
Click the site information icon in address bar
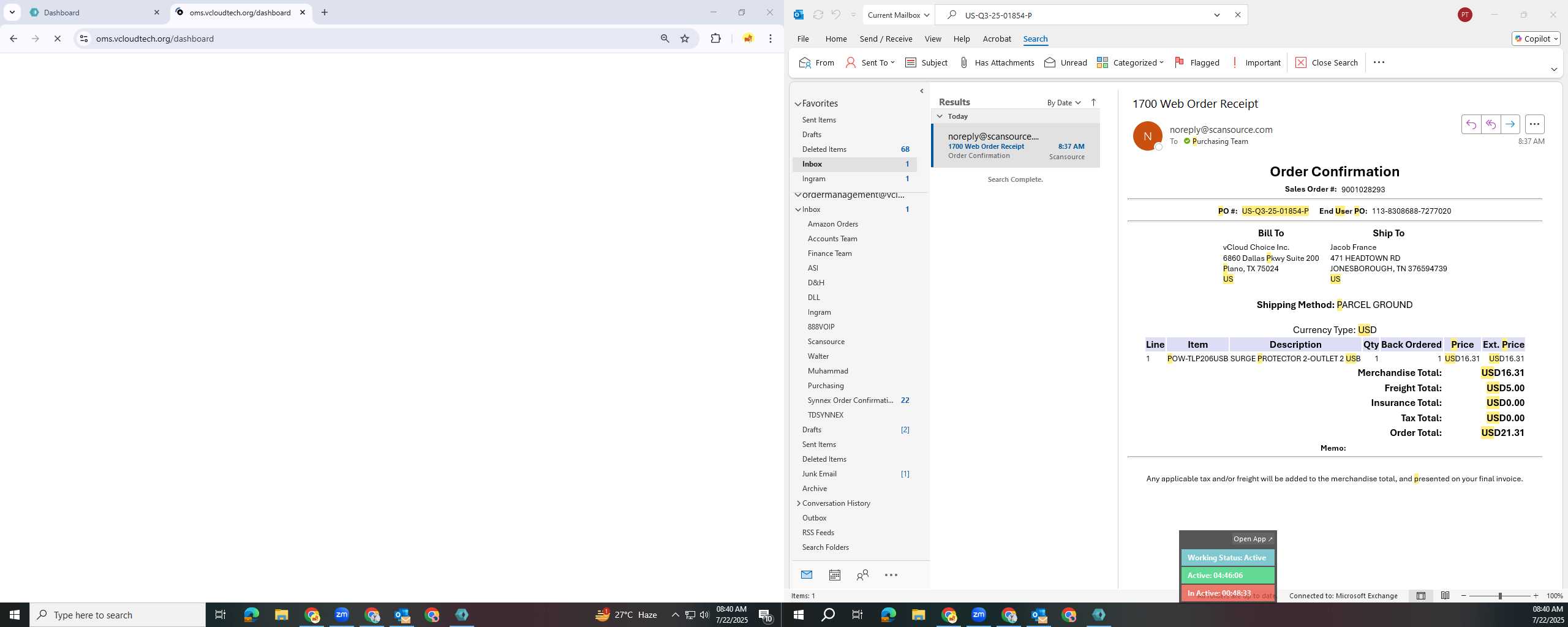pyautogui.click(x=84, y=39)
